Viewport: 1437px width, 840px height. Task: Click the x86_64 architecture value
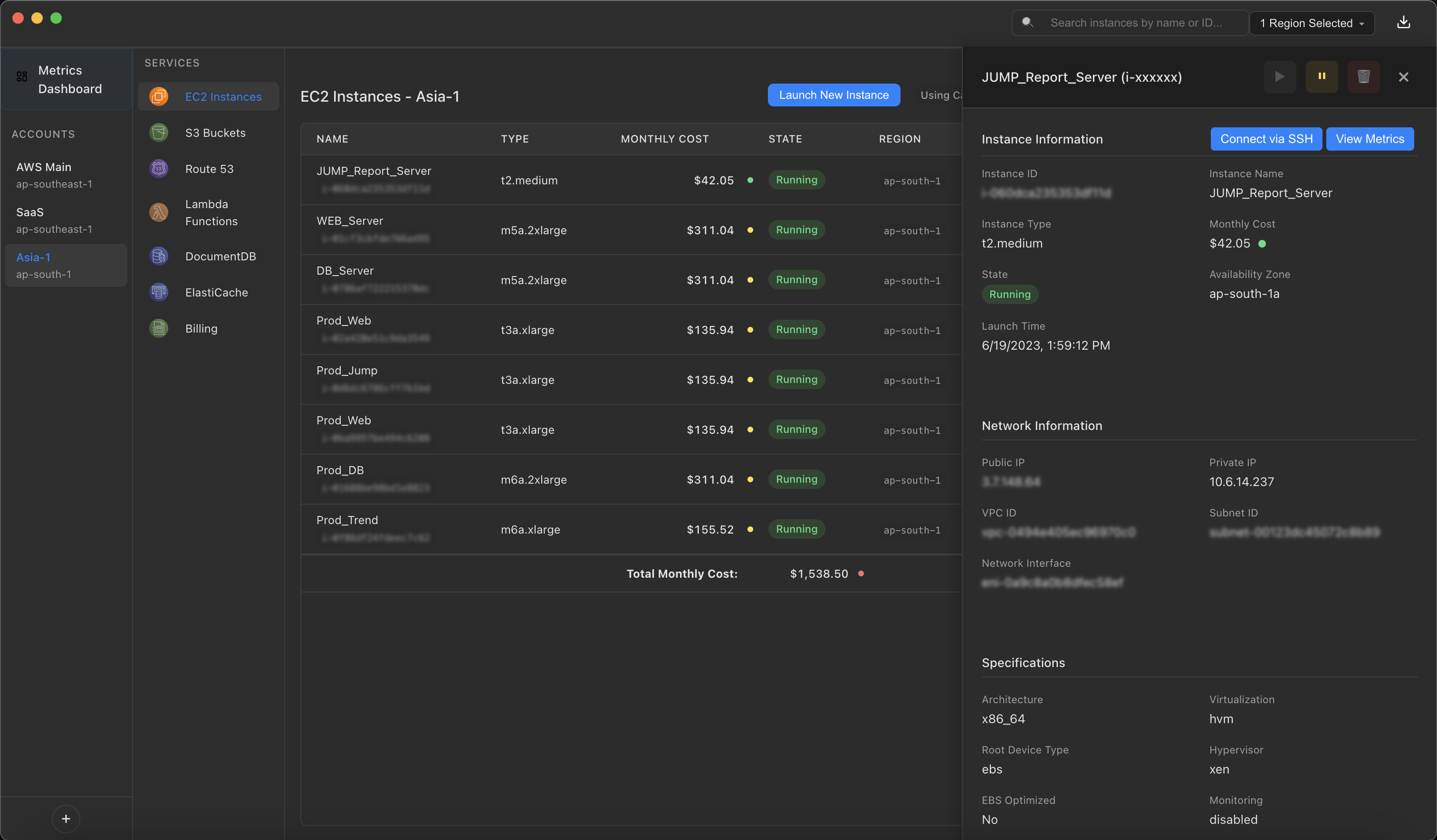[1003, 718]
